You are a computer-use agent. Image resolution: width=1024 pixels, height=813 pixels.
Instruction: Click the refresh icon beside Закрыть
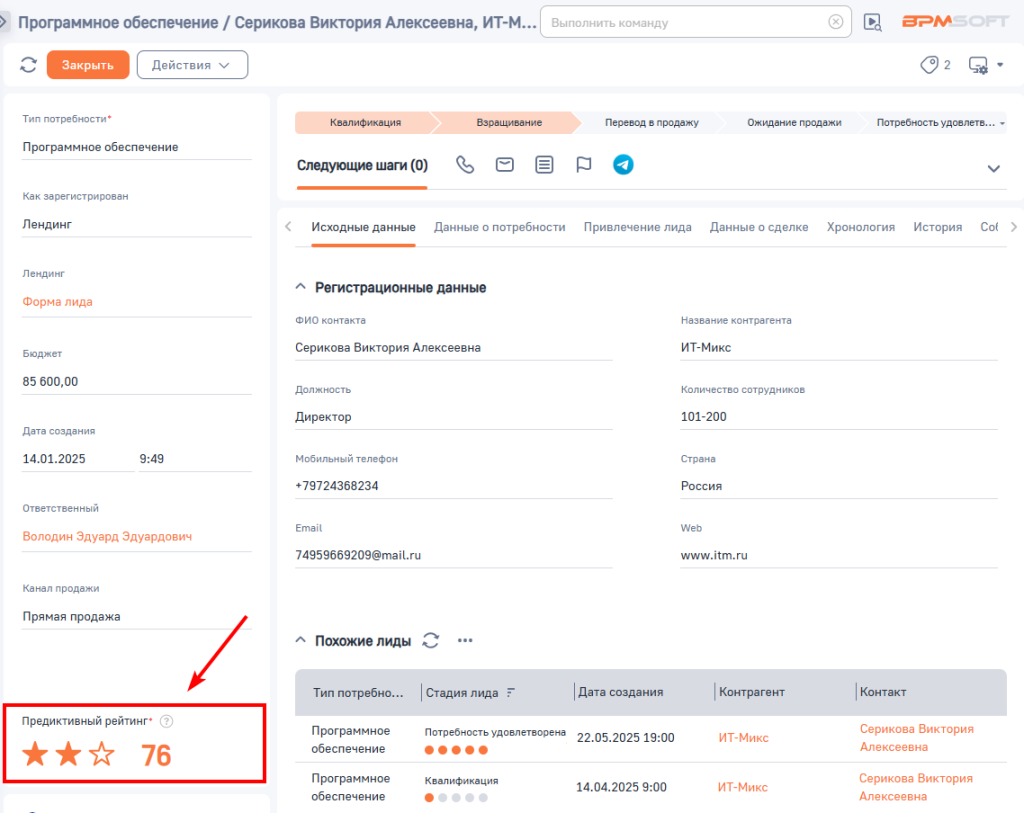28,65
